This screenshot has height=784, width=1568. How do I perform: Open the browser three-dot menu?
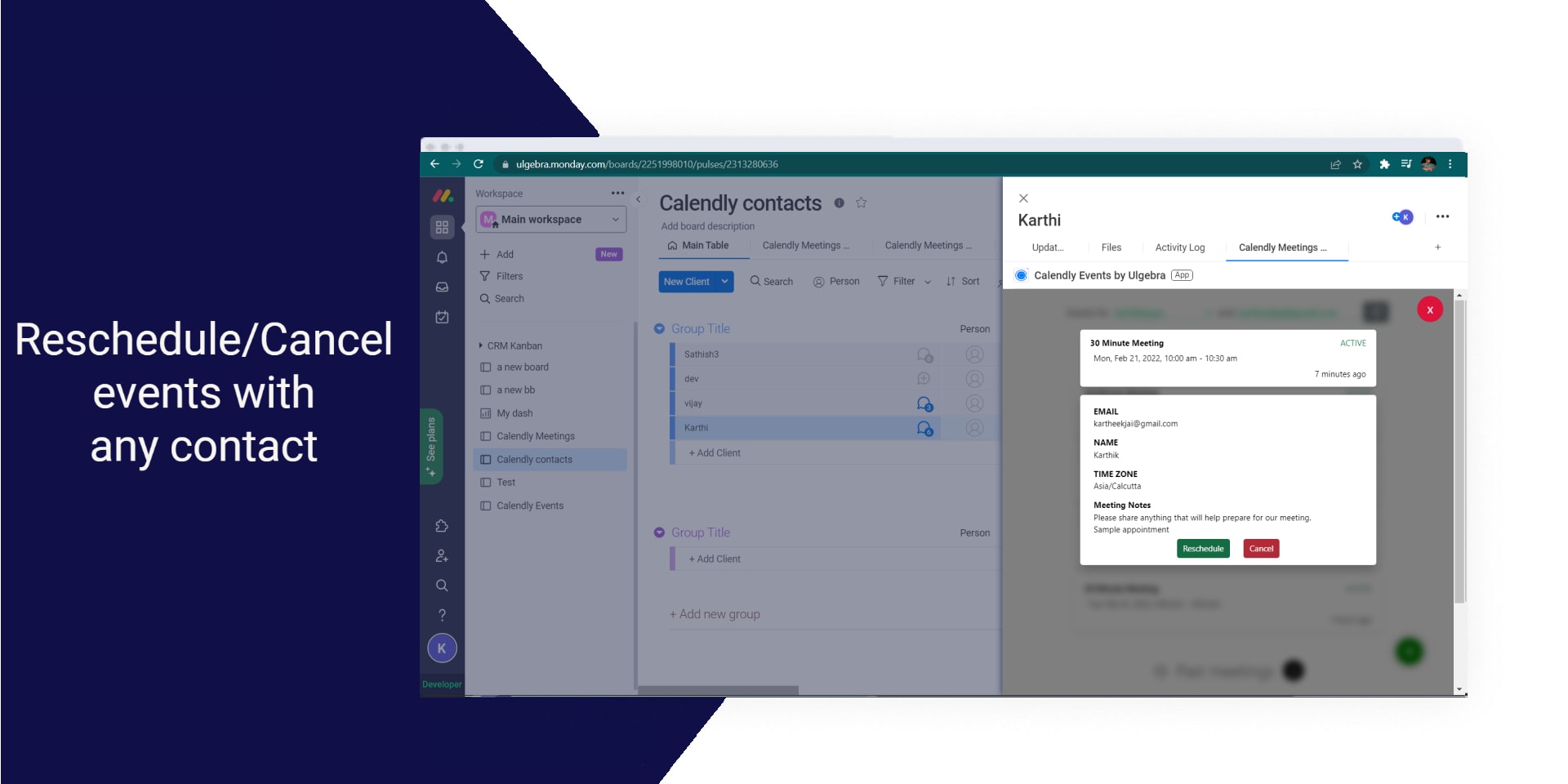(x=1450, y=164)
